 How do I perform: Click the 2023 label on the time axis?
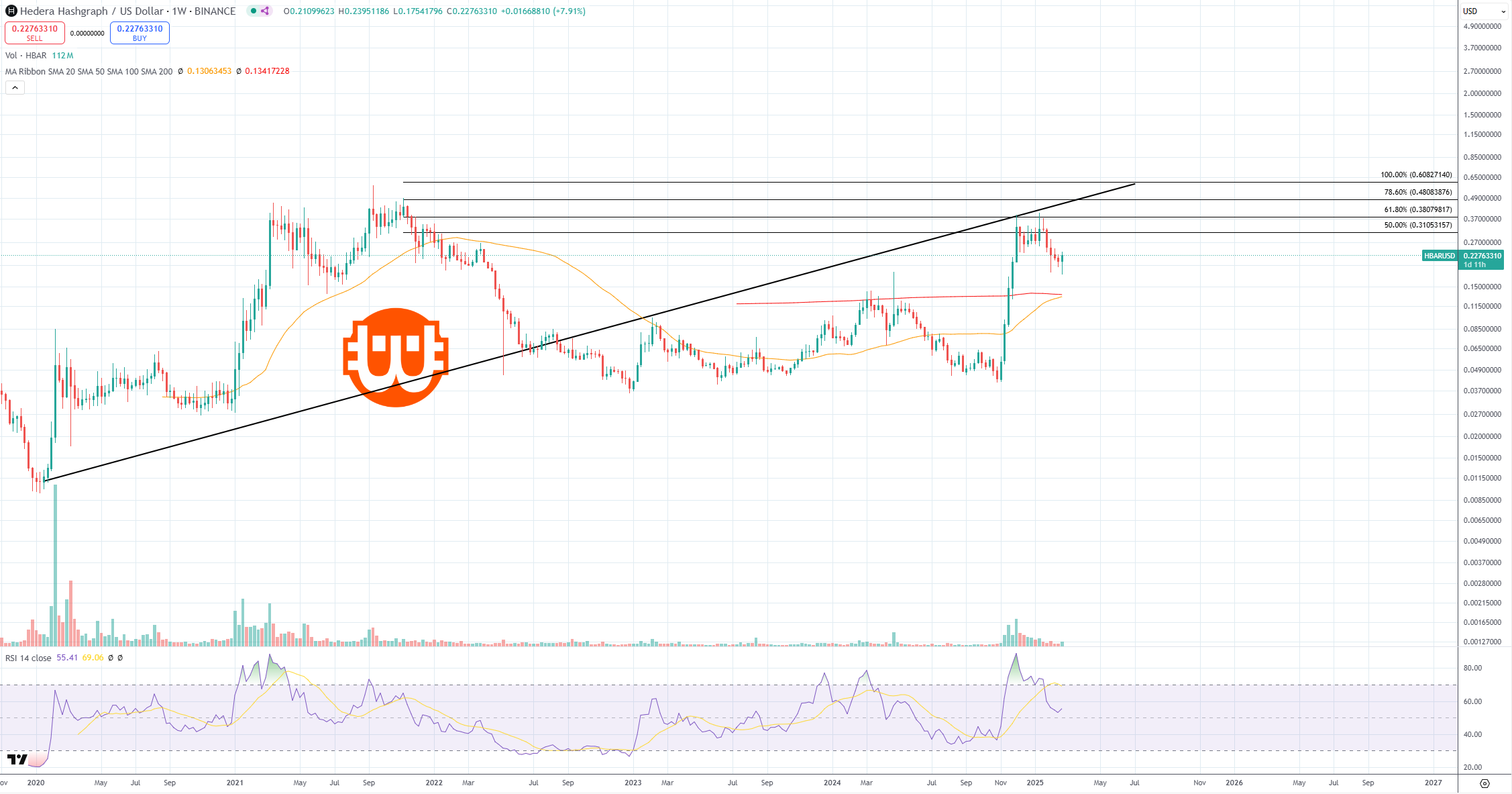[x=633, y=783]
